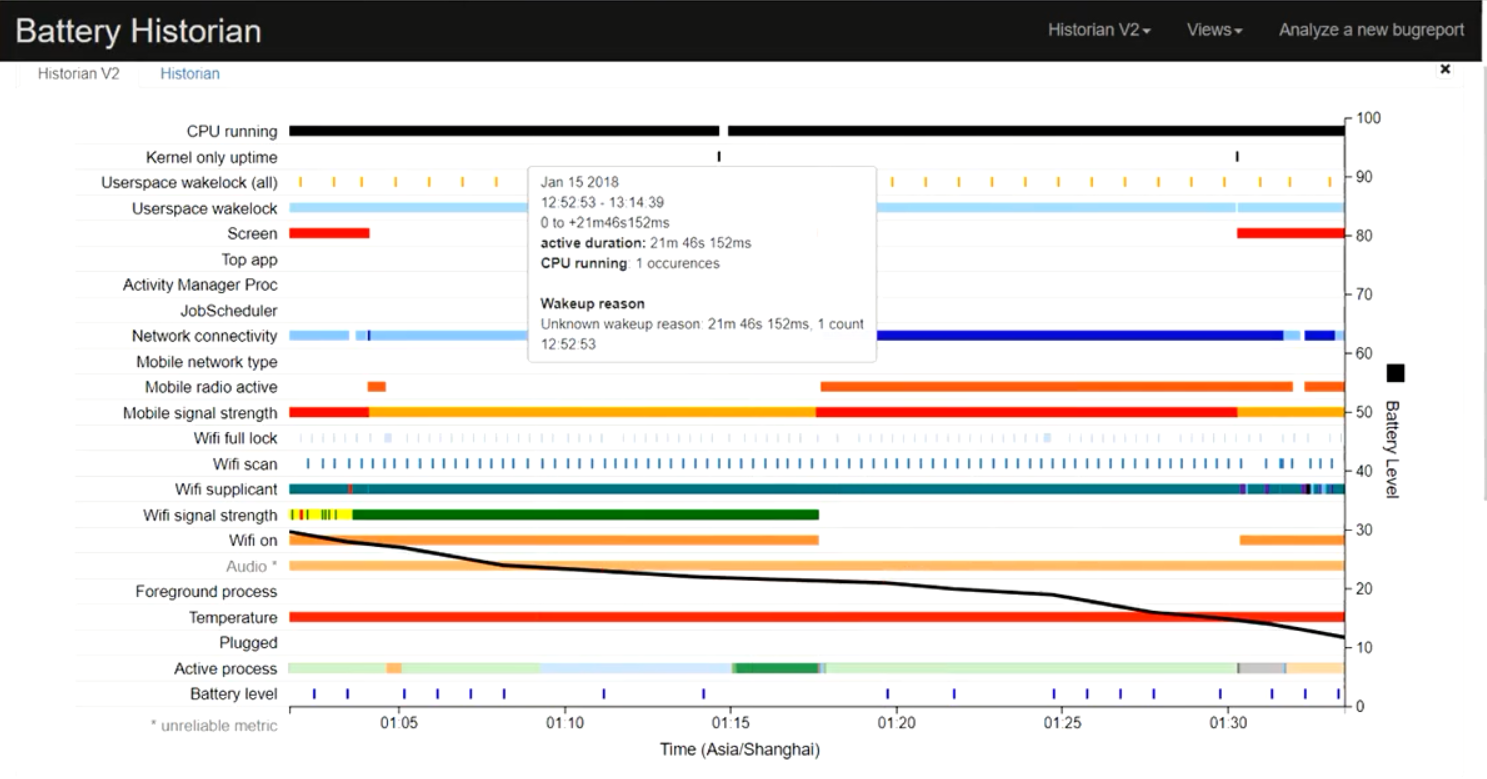This screenshot has height=779, width=1487.
Task: Click the 01:30 time axis tick
Action: (1227, 723)
